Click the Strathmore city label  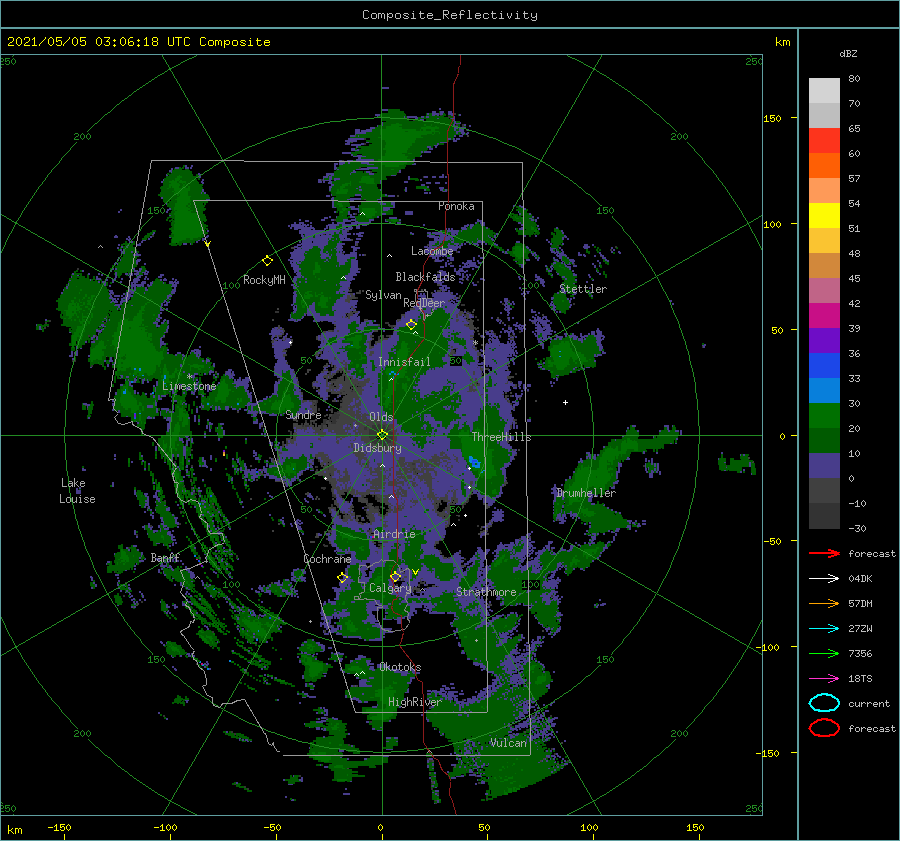coord(486,592)
